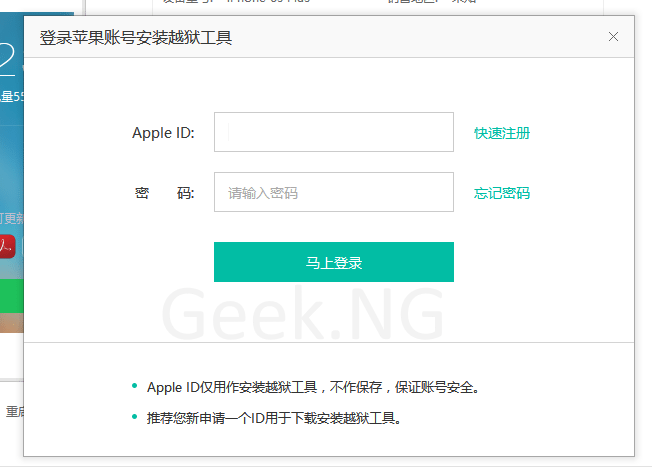Click the 'Apple ID:' field label
This screenshot has width=652, height=470.
point(163,133)
